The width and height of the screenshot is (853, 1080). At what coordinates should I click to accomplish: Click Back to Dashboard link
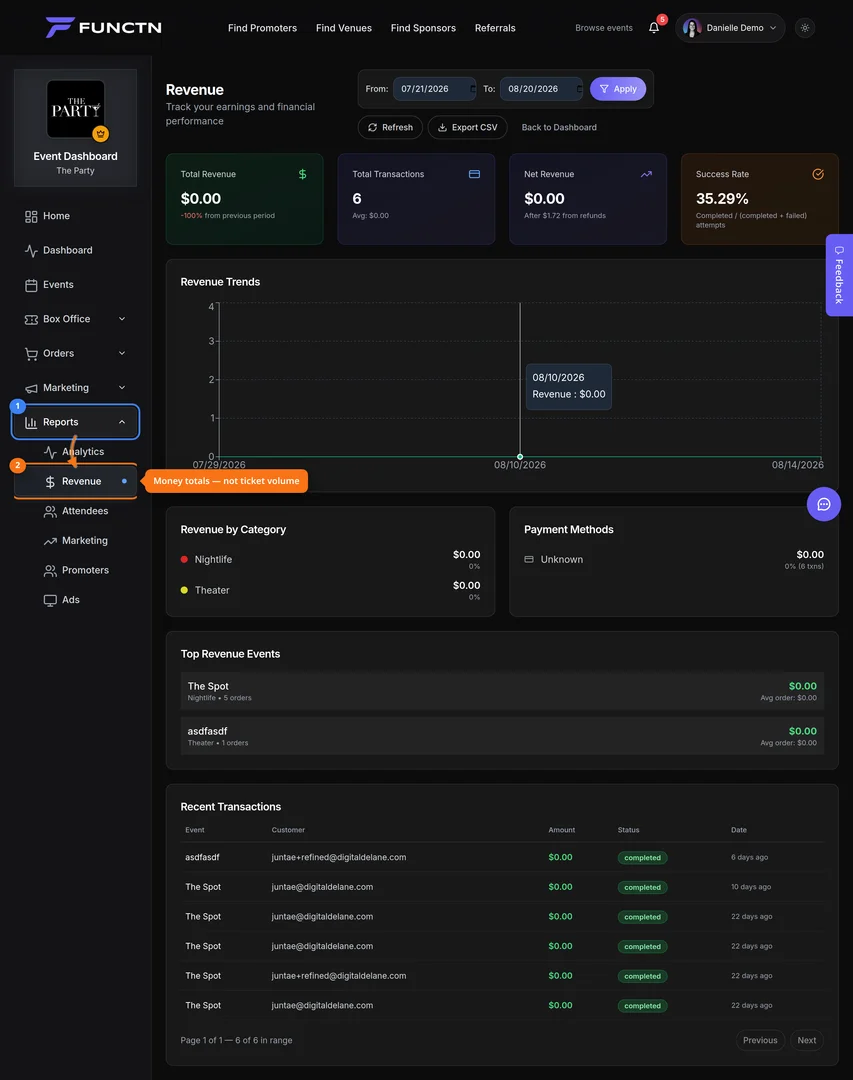pyautogui.click(x=559, y=127)
